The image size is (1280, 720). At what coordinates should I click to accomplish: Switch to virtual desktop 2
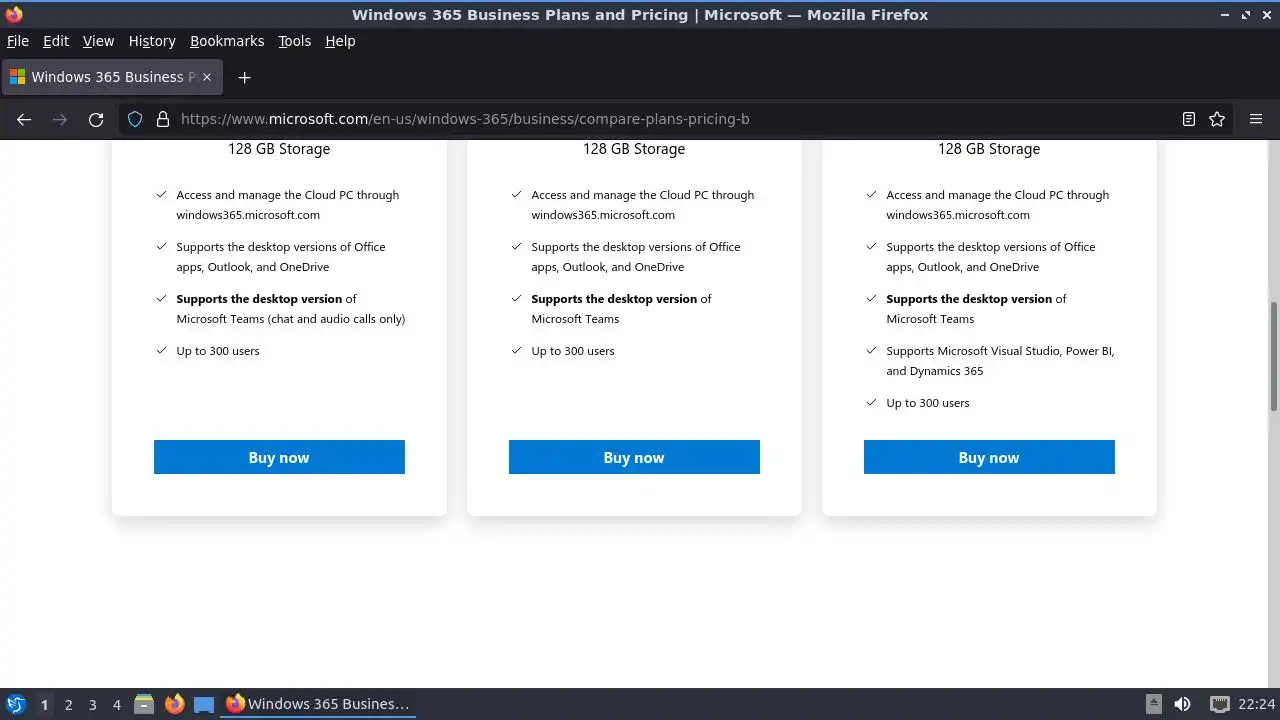tap(68, 704)
